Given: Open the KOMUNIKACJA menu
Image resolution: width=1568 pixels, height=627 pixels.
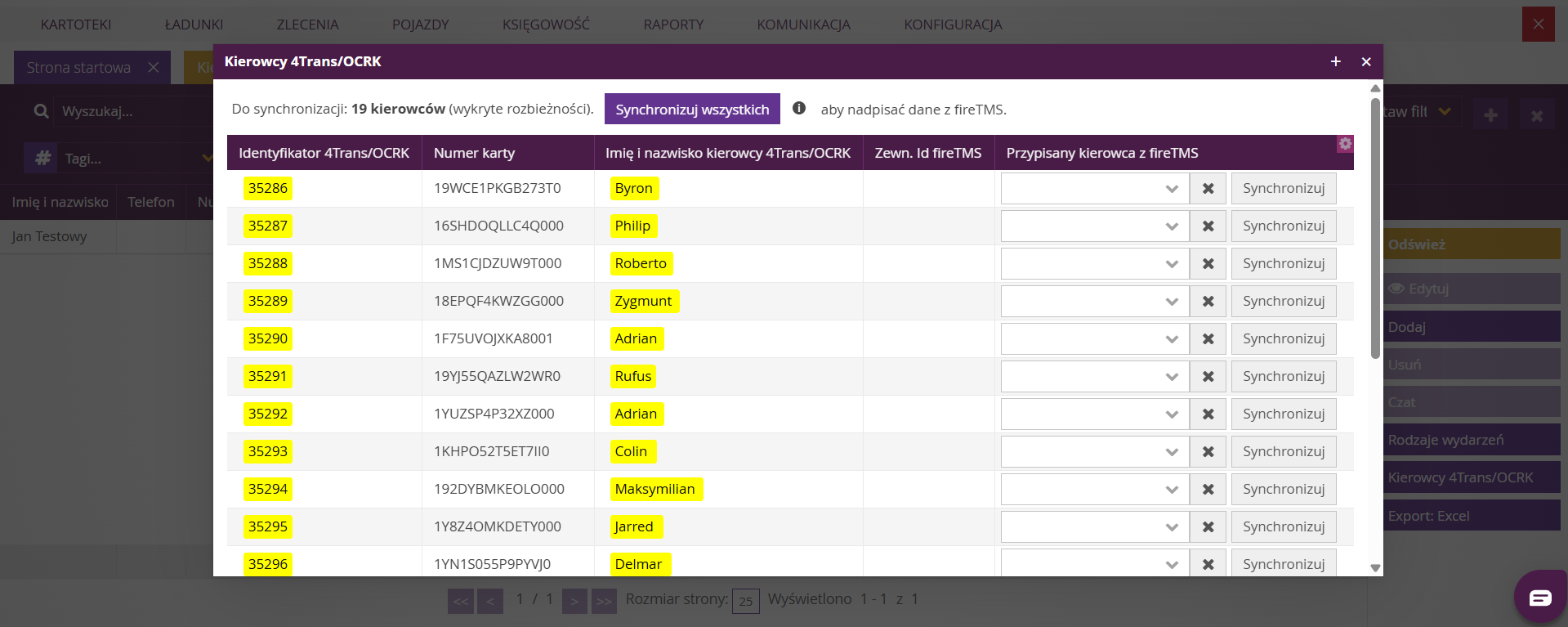Looking at the screenshot, I should [x=803, y=25].
